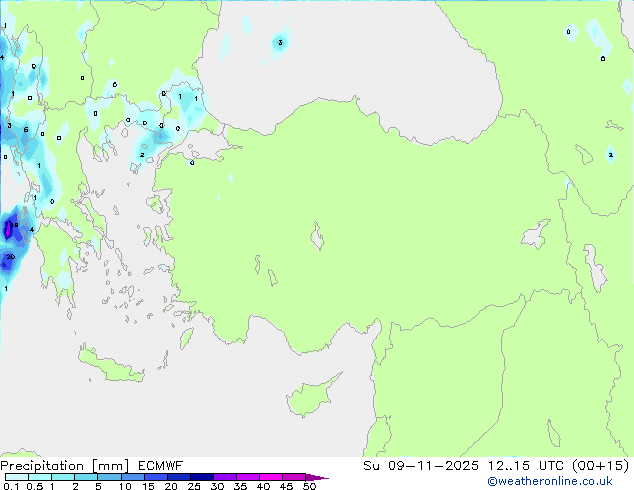Click the '6' precipitation value in the west
Screen dimensions: 634x490
26,130
